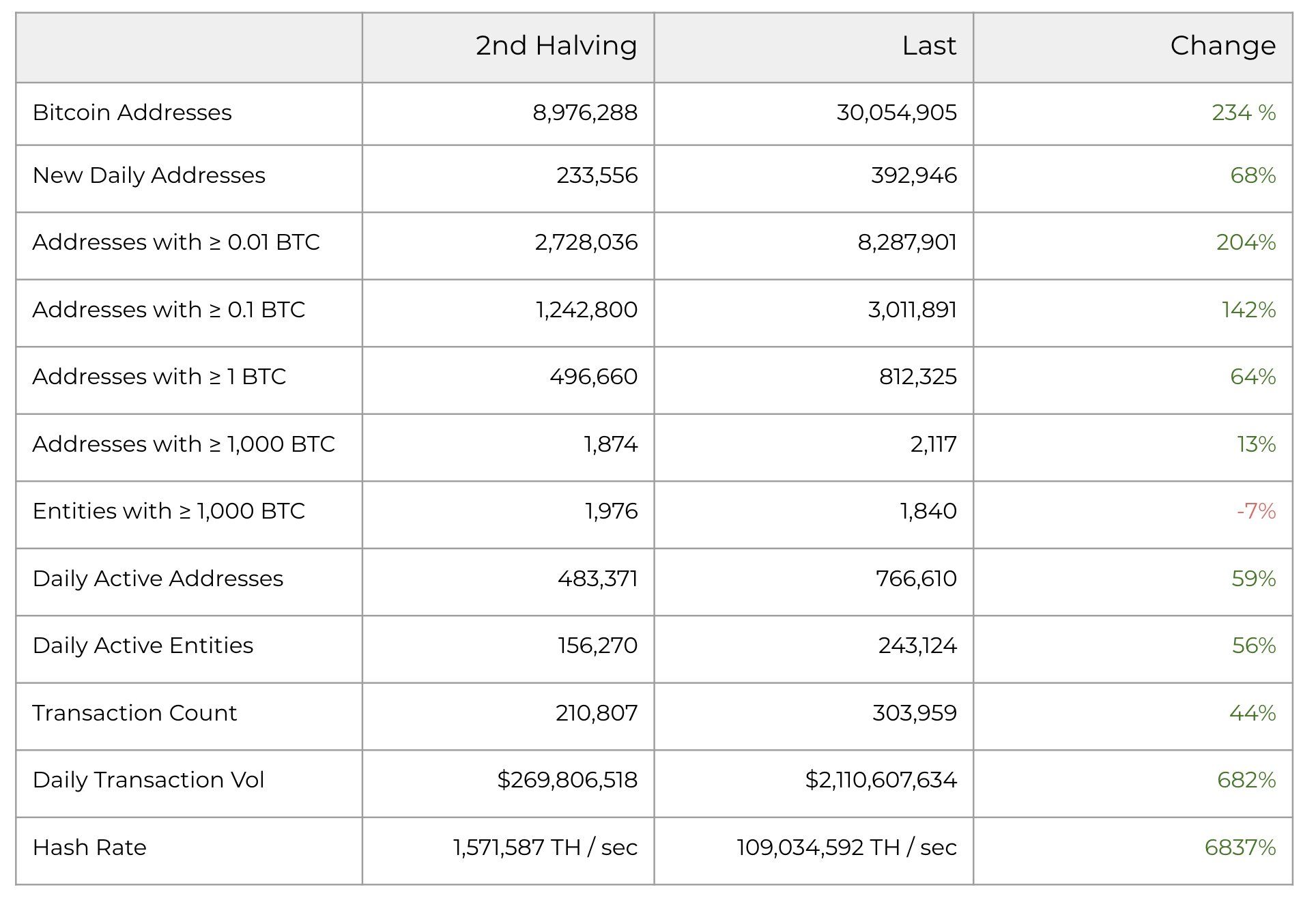The height and width of the screenshot is (898, 1316).
Task: Select the "Transaction Count" row label
Action: (x=134, y=713)
